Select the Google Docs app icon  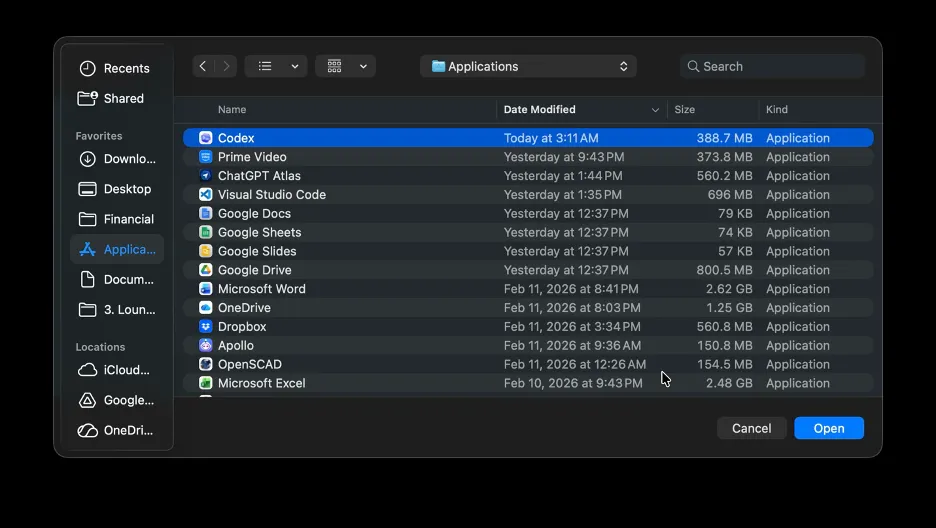tap(205, 214)
